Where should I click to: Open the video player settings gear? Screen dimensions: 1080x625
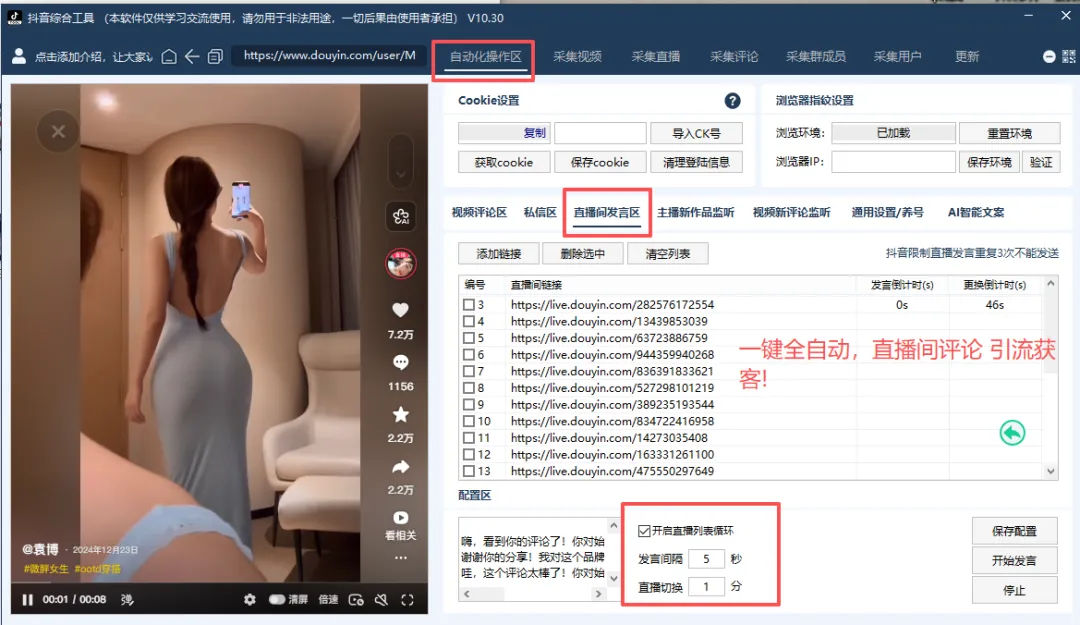248,600
